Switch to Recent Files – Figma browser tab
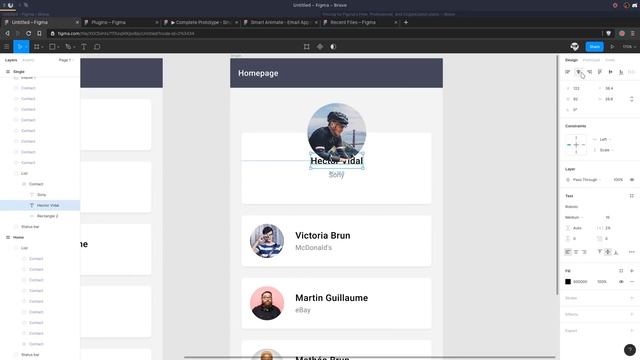The height and width of the screenshot is (360, 640). tap(359, 22)
